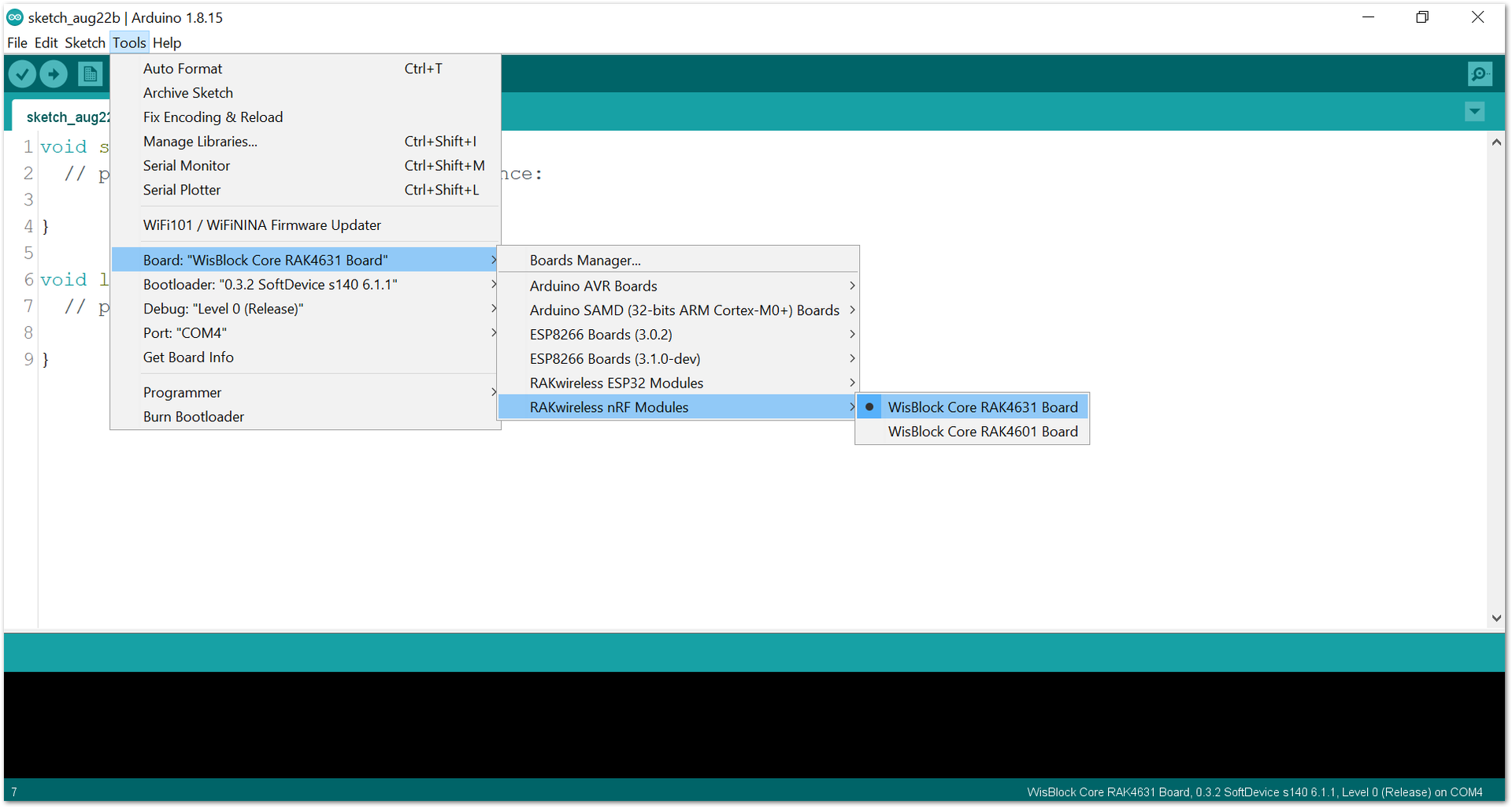Click the Arduino logo in title bar
The width and height of the screenshot is (1512, 808).
tap(15, 17)
